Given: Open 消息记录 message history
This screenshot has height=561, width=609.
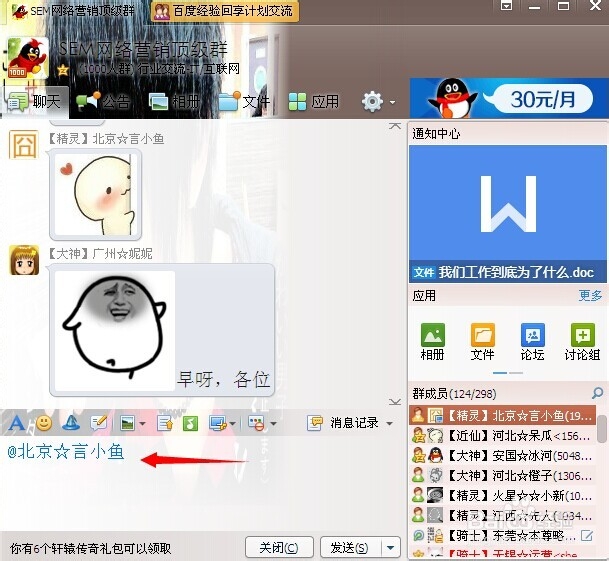Looking at the screenshot, I should 354,423.
